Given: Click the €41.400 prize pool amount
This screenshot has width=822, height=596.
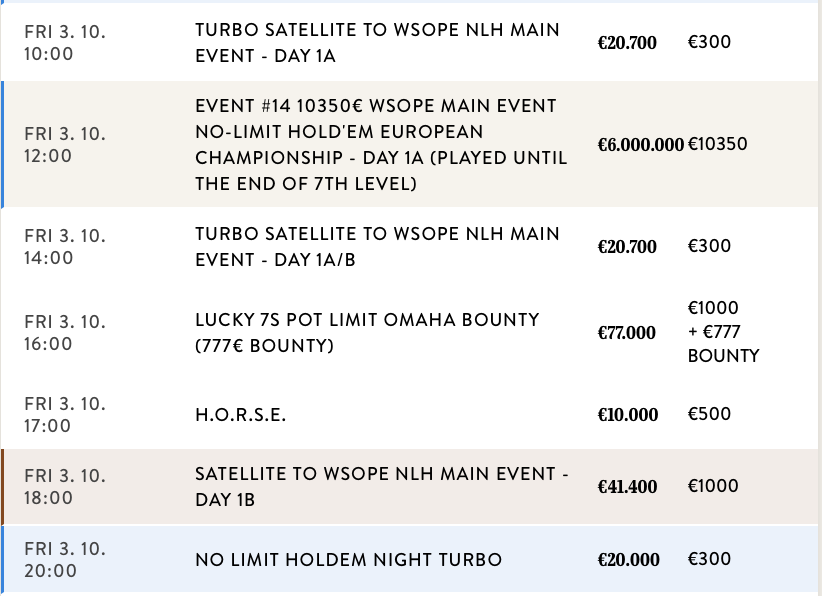Looking at the screenshot, I should pos(628,487).
